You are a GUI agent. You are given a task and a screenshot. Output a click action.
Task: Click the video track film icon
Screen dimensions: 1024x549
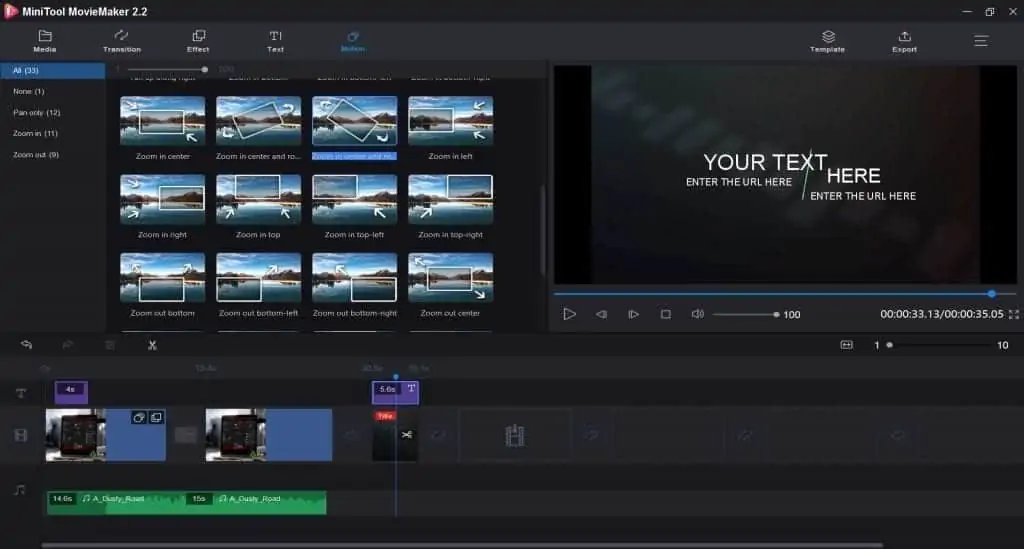click(x=21, y=435)
